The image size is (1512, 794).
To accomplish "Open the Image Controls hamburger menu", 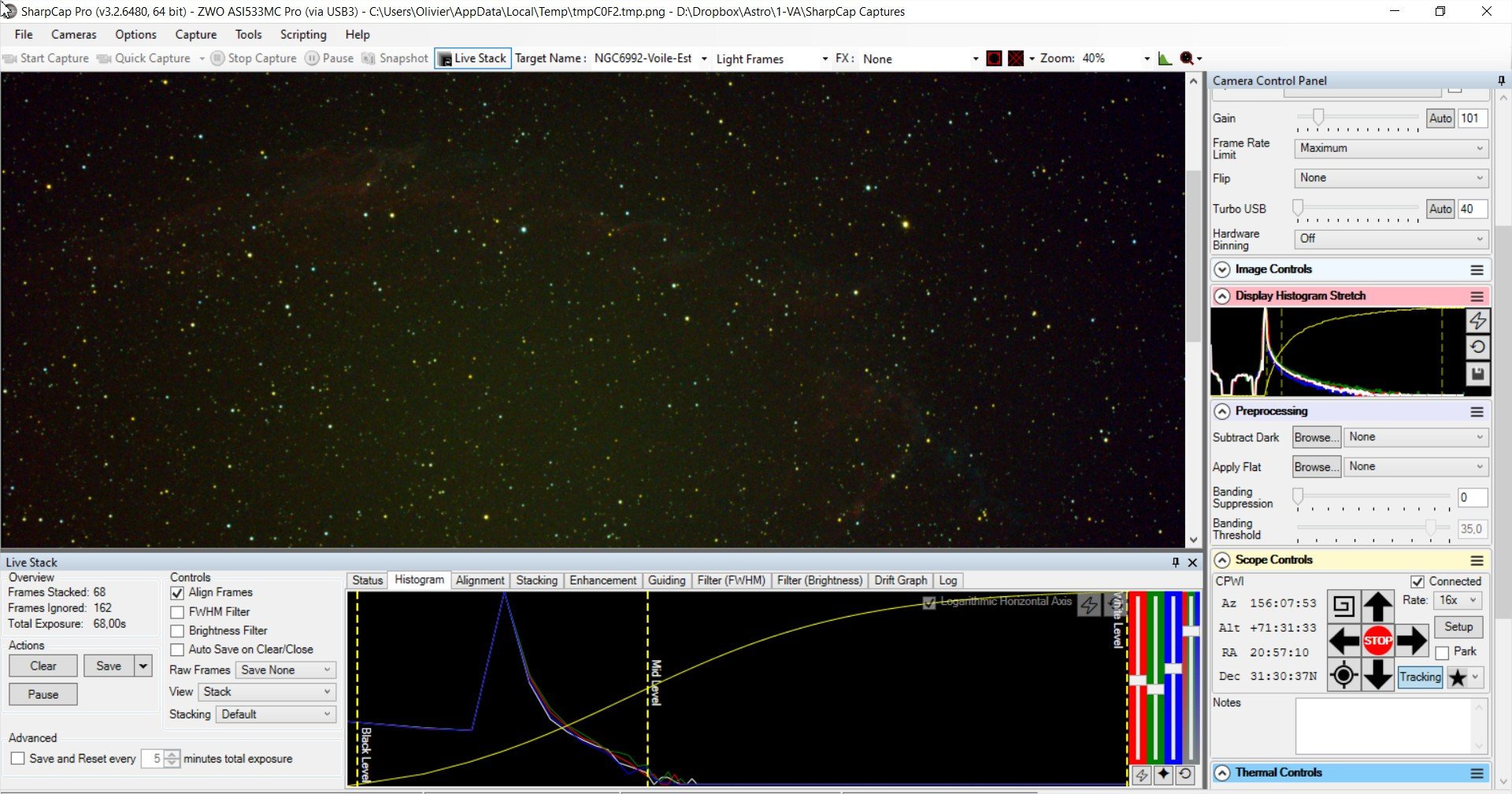I will (x=1477, y=269).
